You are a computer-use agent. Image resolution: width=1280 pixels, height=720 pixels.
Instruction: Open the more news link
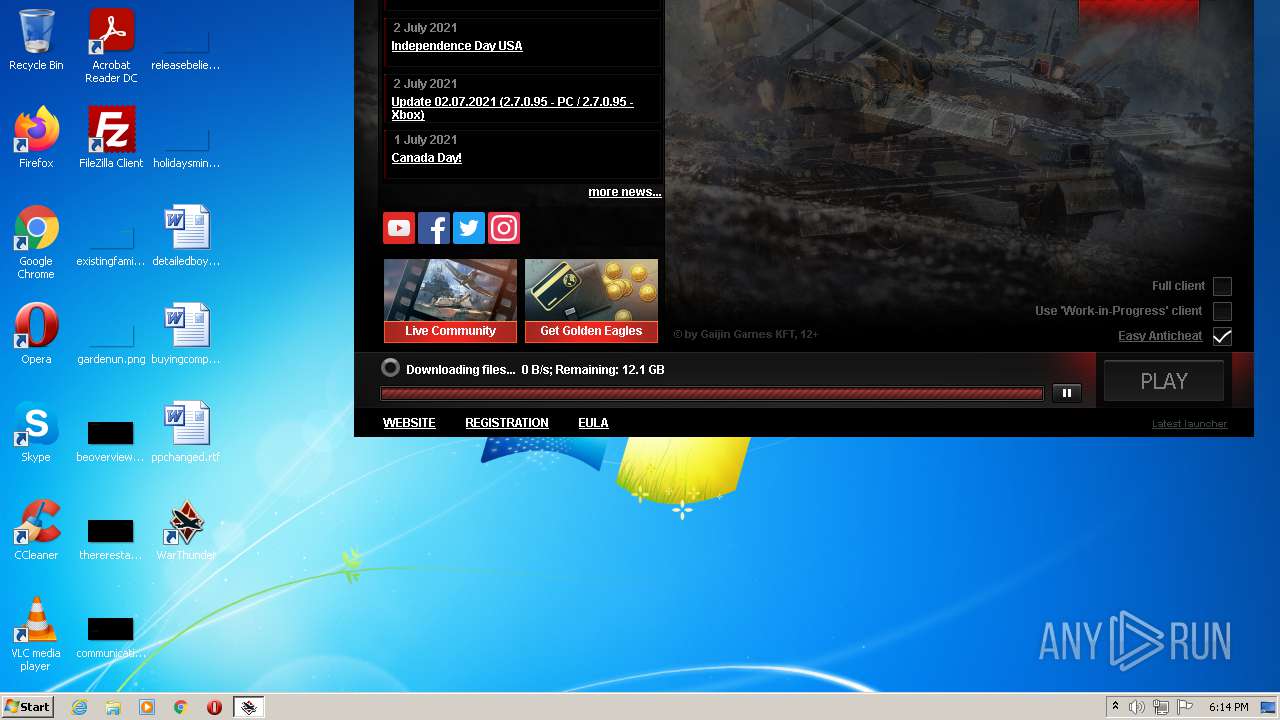[x=625, y=192]
